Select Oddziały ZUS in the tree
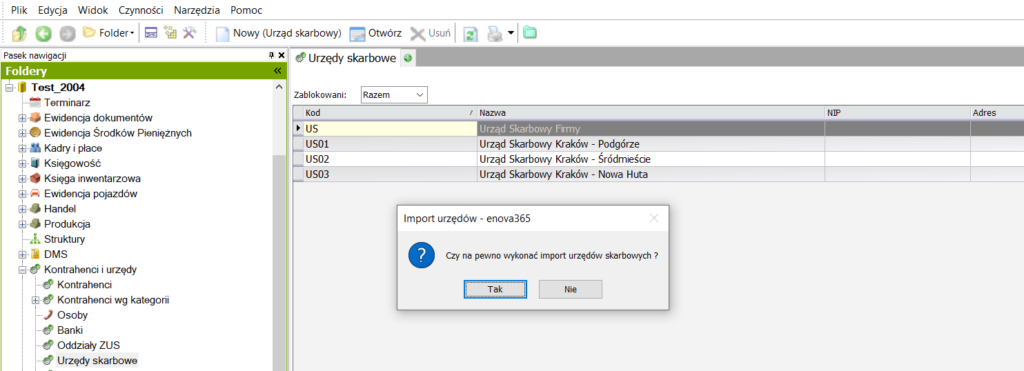This screenshot has height=371, width=1024. coord(88,345)
